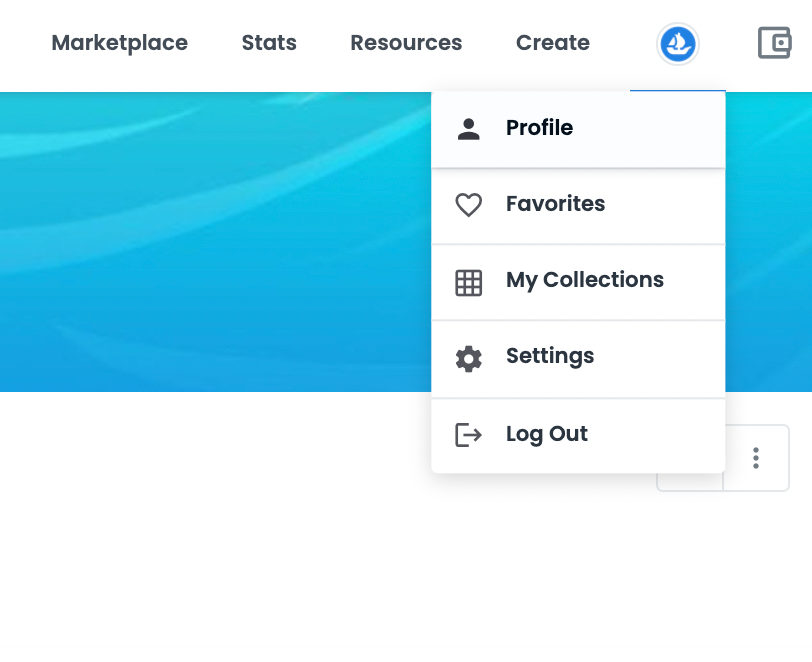This screenshot has width=812, height=662.
Task: Go to Create in the navigation bar
Action: [553, 43]
